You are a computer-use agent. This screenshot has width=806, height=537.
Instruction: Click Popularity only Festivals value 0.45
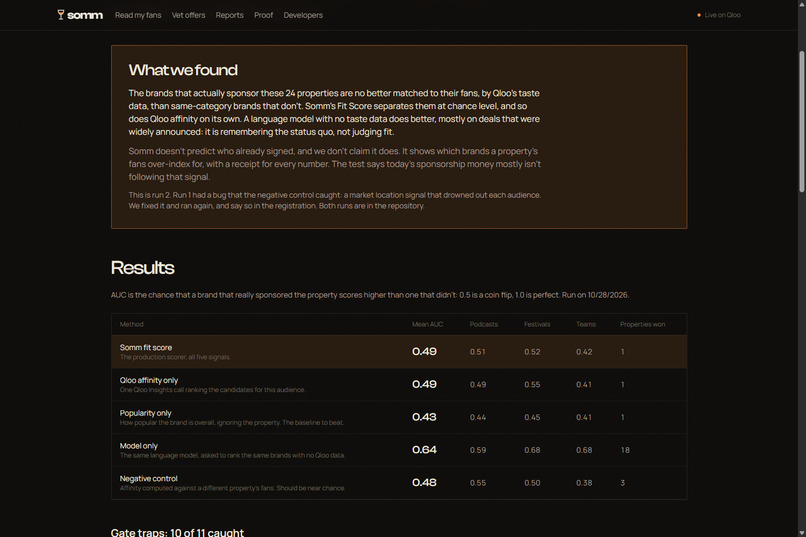click(532, 417)
